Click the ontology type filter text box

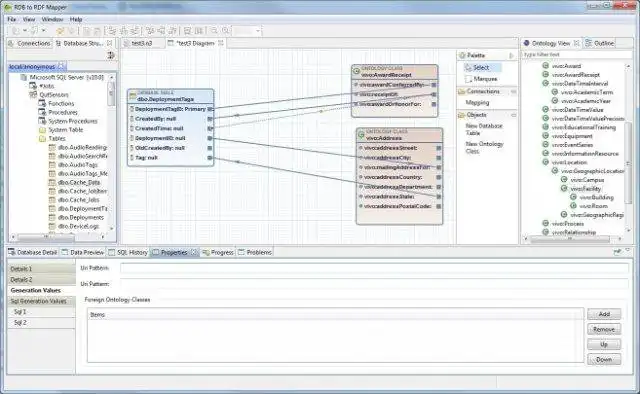point(576,54)
